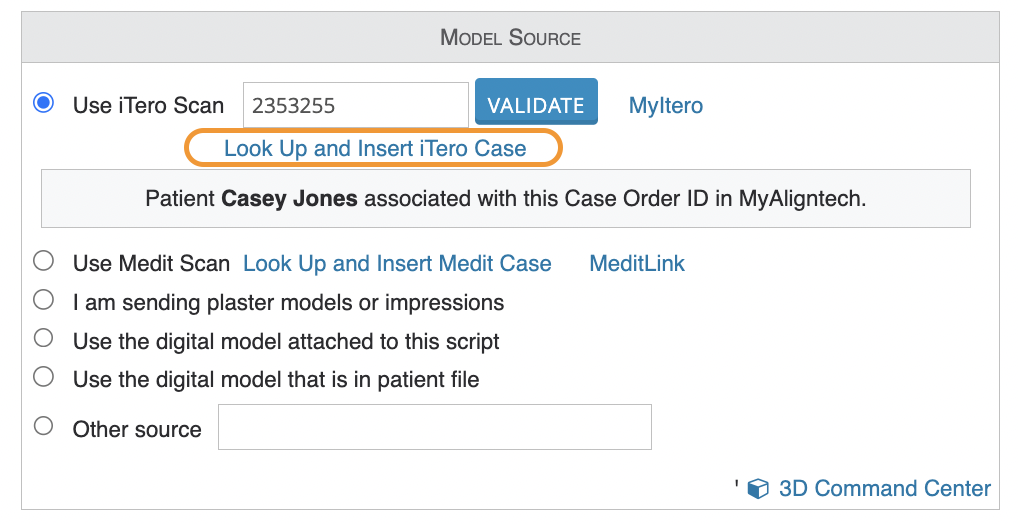Choose radio for digital model in patient file
1018x524 pixels.
[x=43, y=377]
